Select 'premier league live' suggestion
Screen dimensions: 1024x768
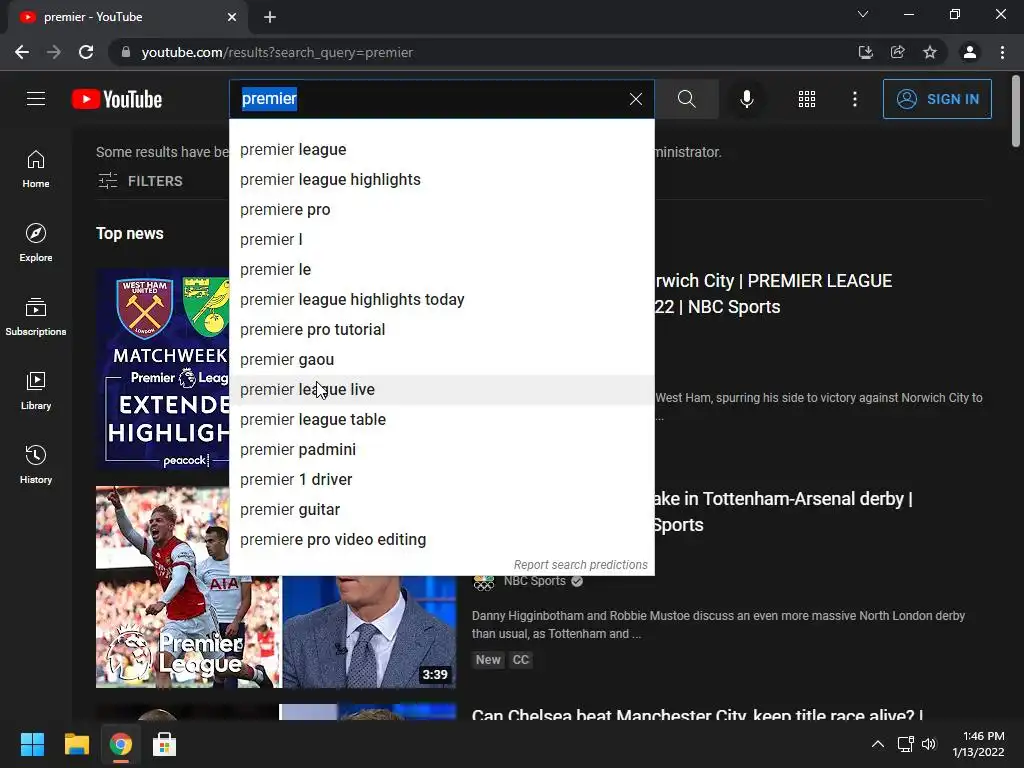441,390
